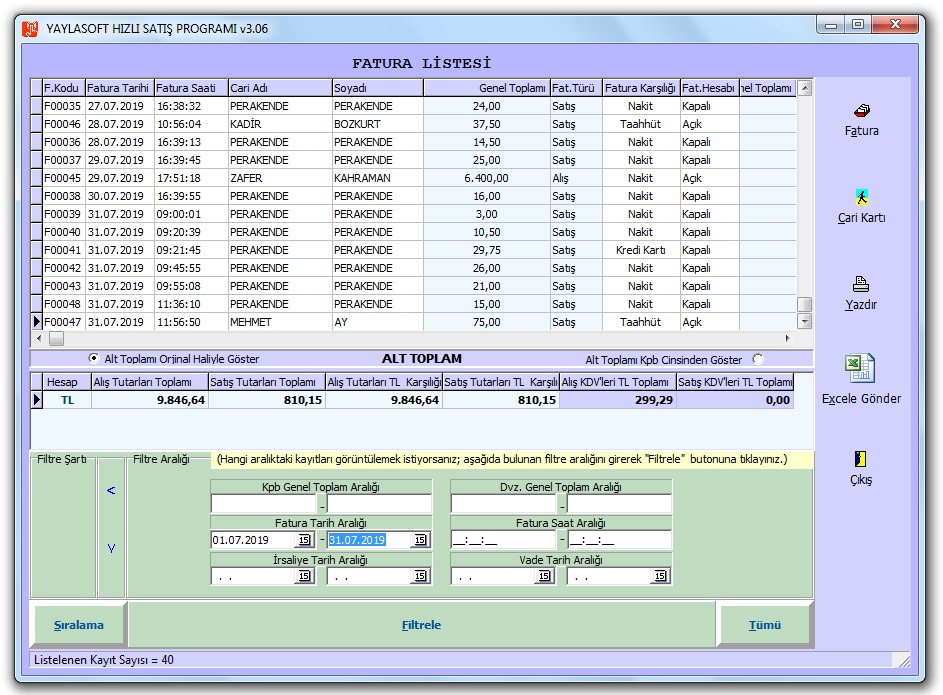This screenshot has width=943, height=695.
Task: Click the < arrow in Filtre Şartı
Action: [111, 491]
